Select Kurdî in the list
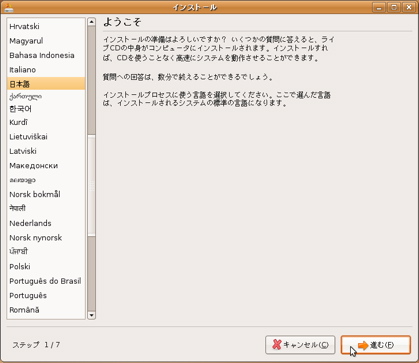419x363 pixels. pyautogui.click(x=46, y=122)
